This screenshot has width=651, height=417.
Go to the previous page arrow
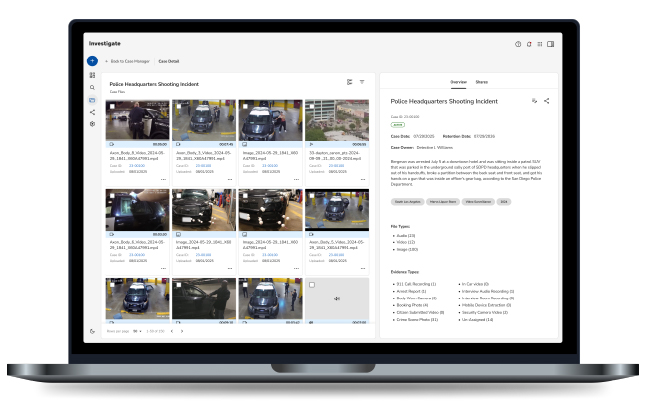[x=172, y=331]
